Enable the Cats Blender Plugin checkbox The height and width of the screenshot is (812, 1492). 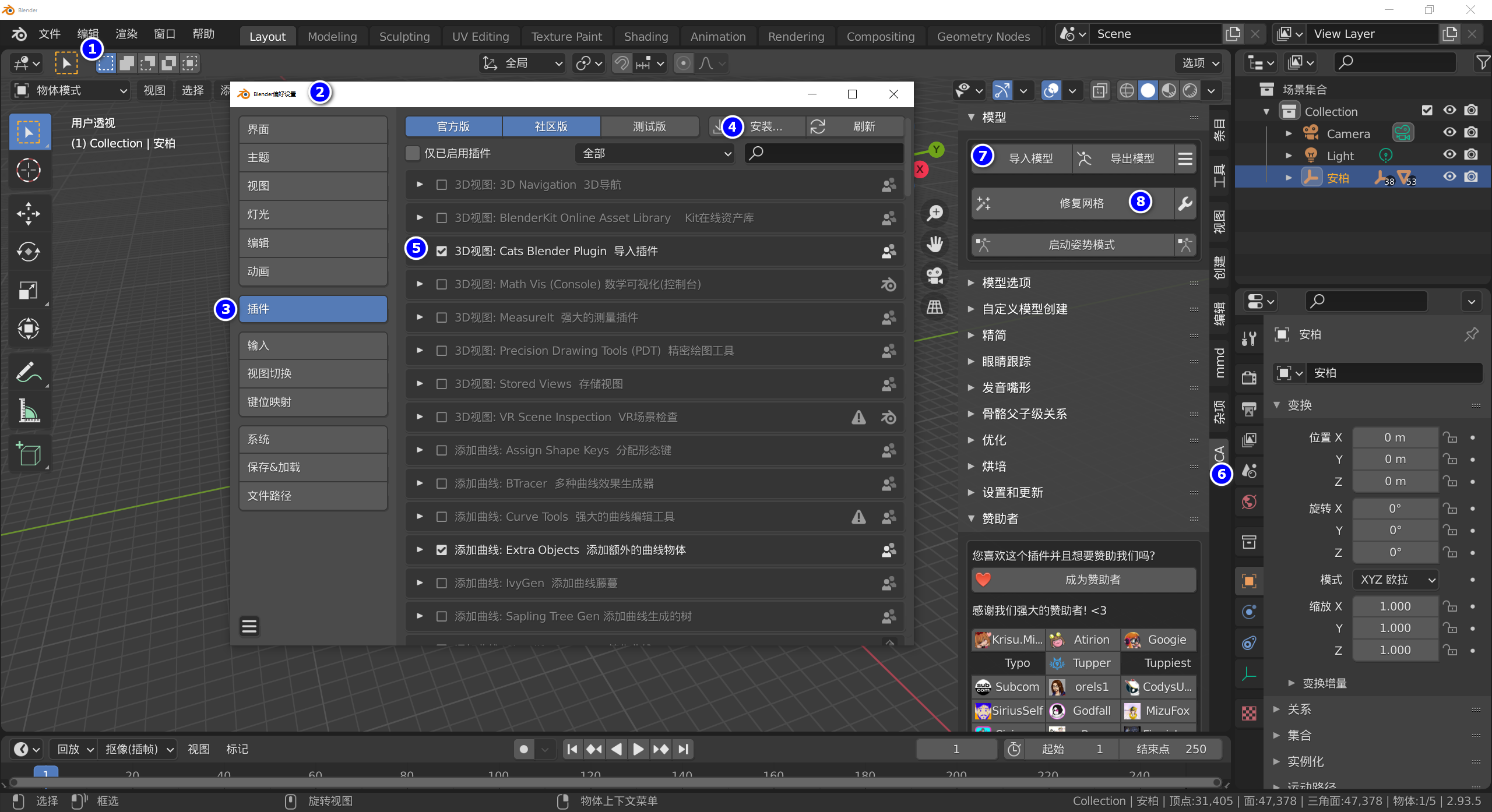click(x=441, y=250)
